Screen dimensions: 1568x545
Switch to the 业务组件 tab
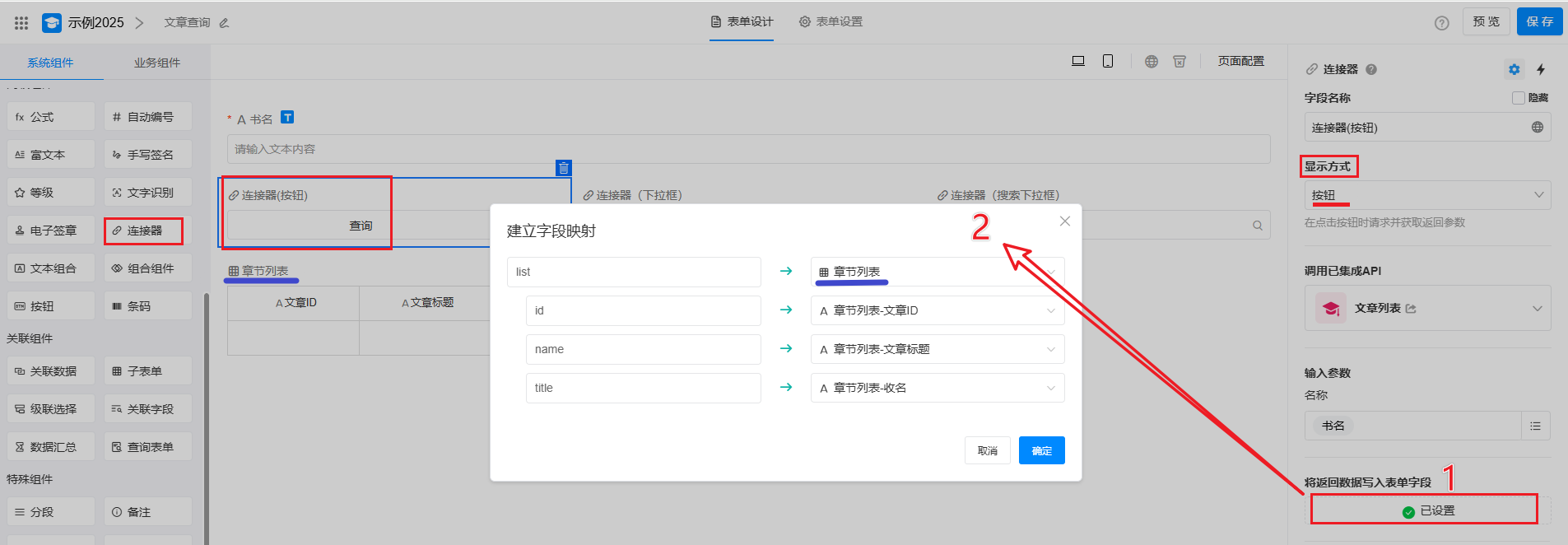point(157,63)
